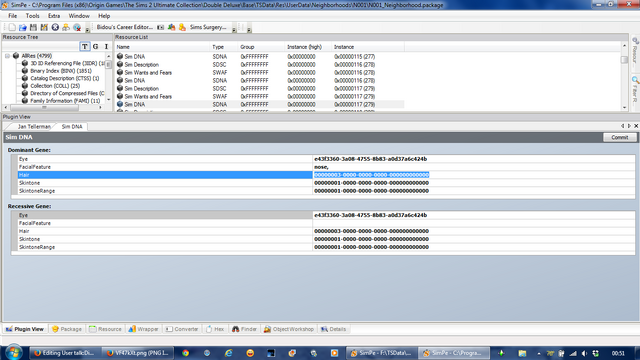Sort the resource list by the Type column
The width and height of the screenshot is (640, 360).
click(x=223, y=47)
